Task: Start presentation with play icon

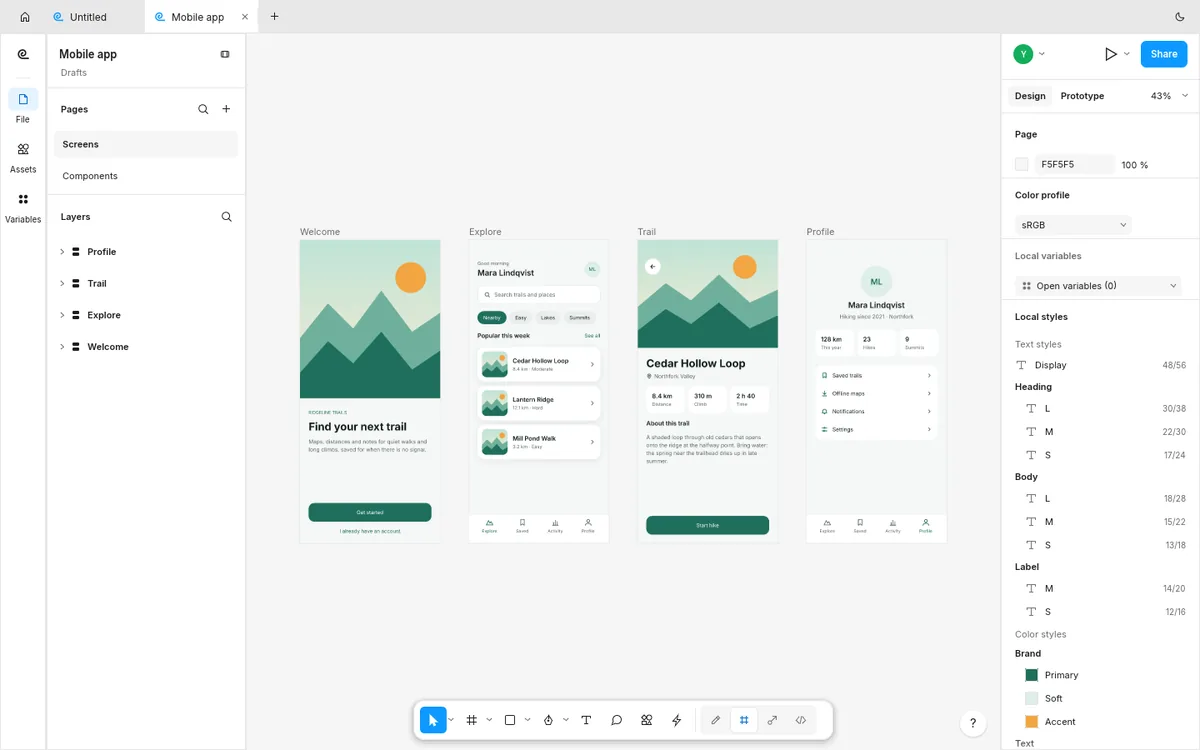Action: [x=1110, y=54]
